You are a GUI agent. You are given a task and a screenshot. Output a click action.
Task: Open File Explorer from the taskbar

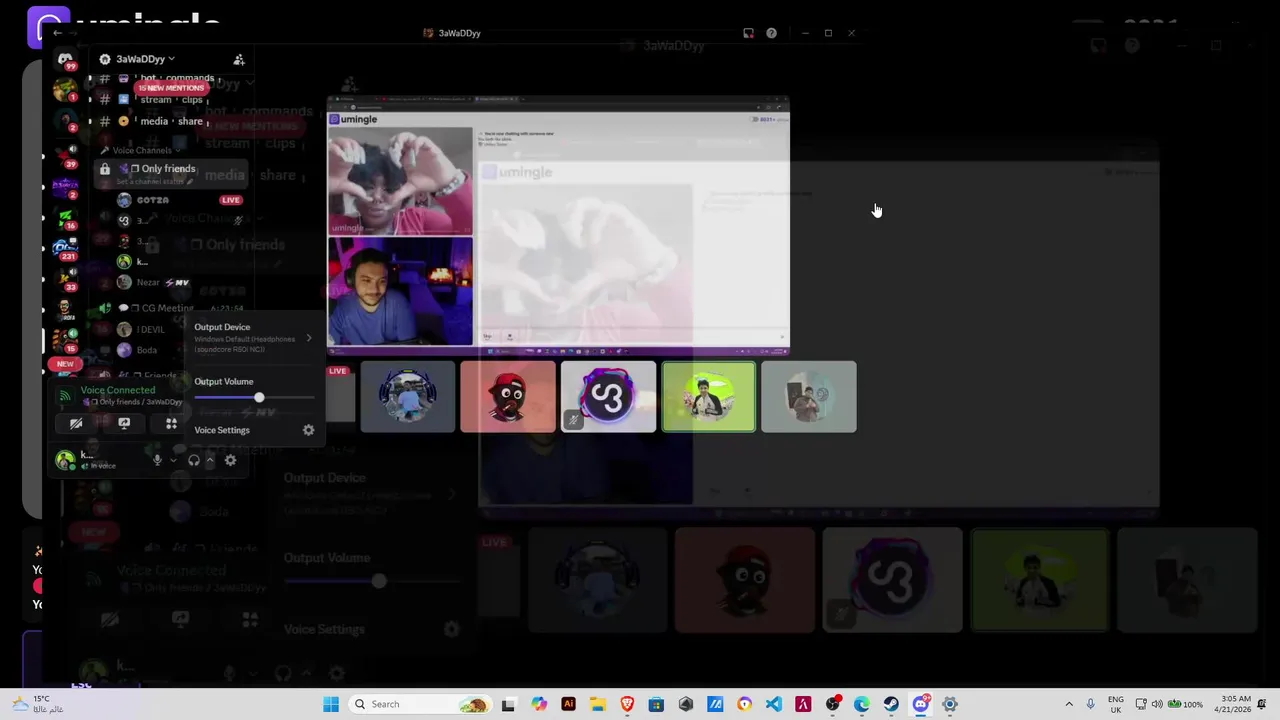(597, 704)
